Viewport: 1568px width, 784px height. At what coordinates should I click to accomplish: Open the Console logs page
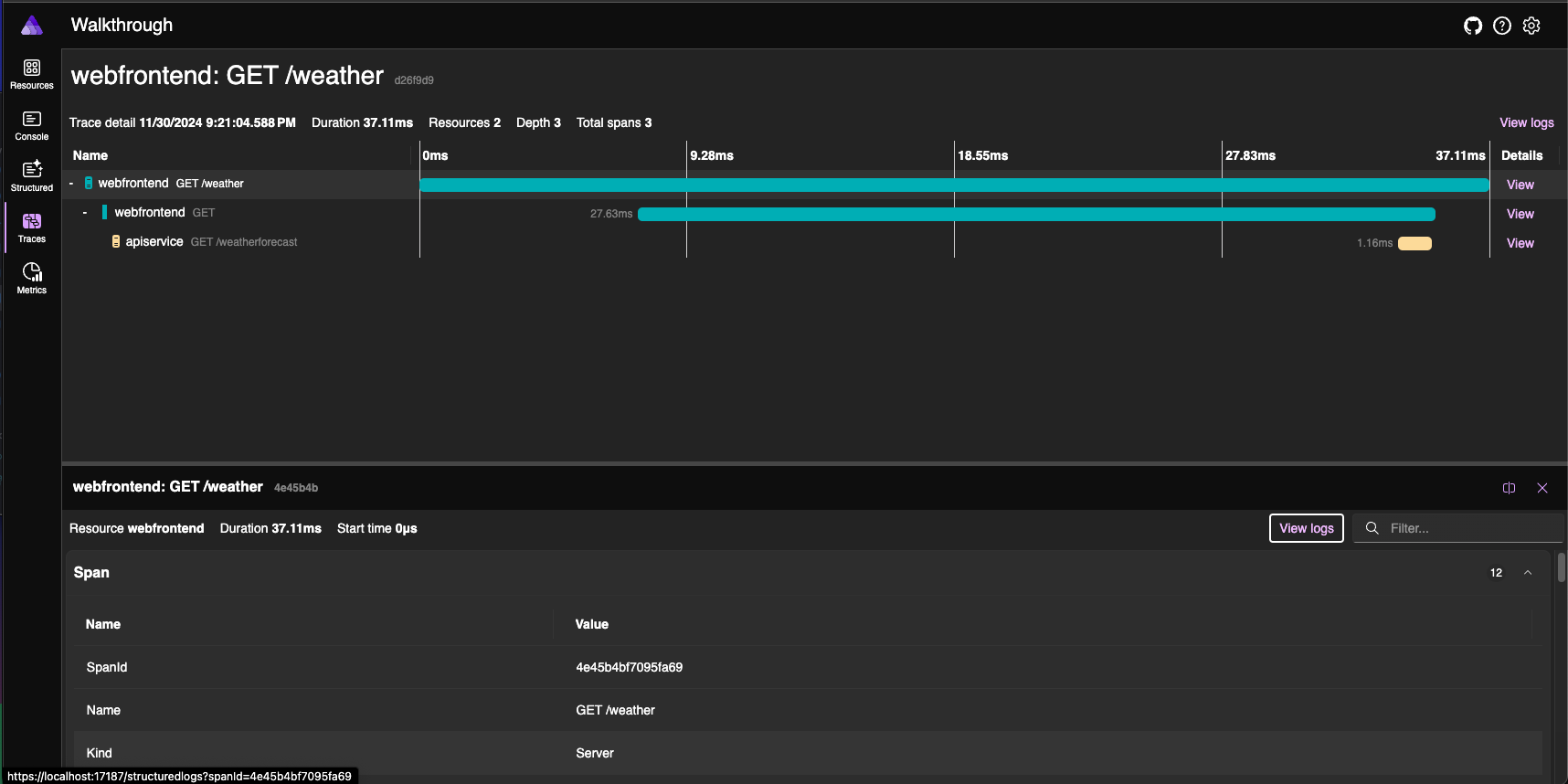coord(32,125)
